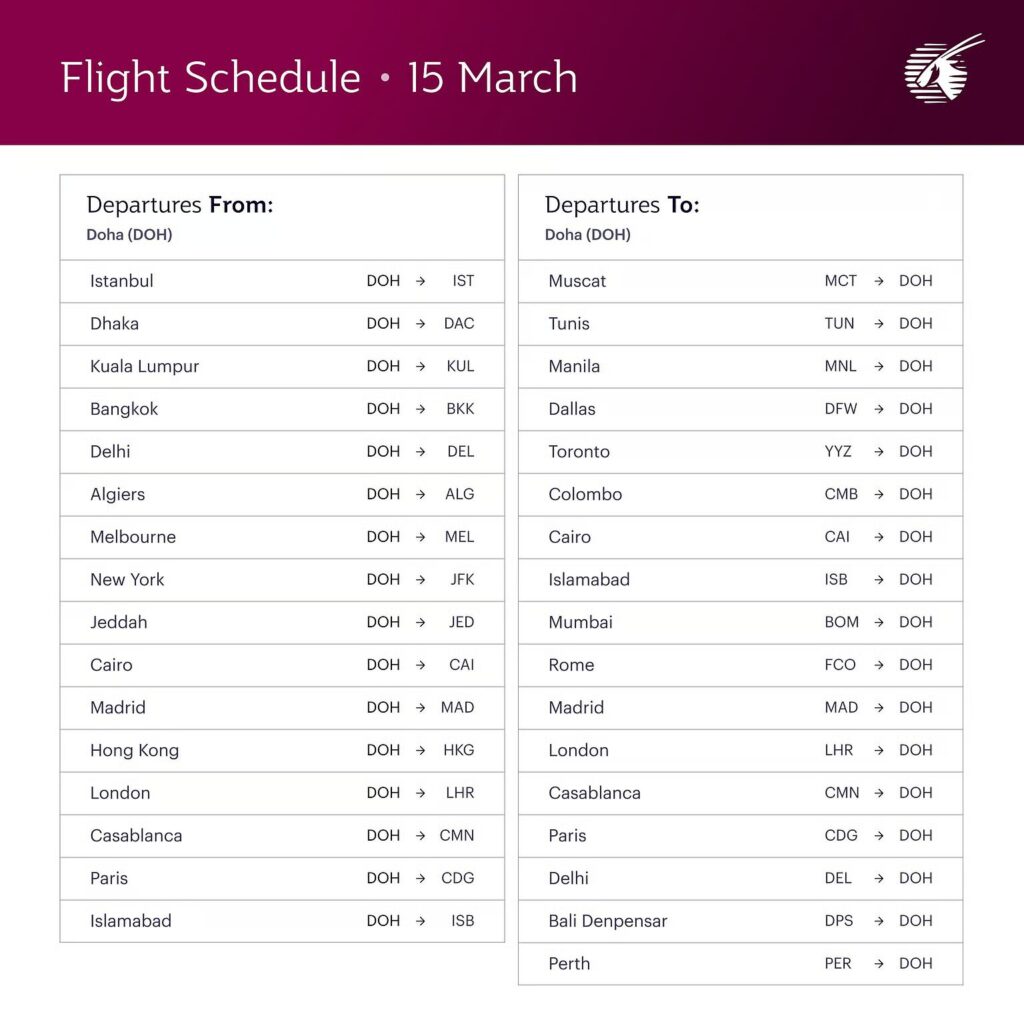Click the ALG airport code

[460, 494]
